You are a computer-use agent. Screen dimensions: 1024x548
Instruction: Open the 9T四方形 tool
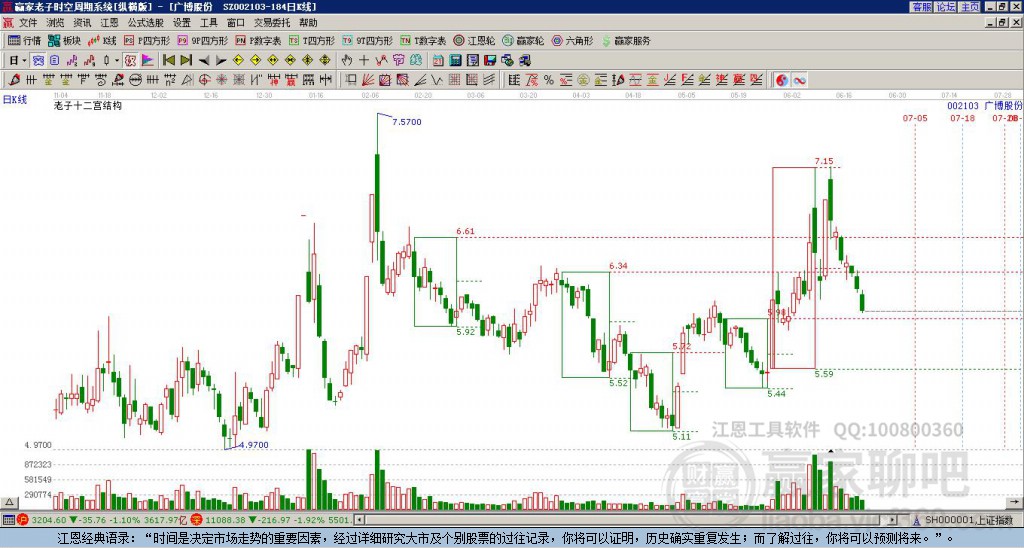click(367, 40)
